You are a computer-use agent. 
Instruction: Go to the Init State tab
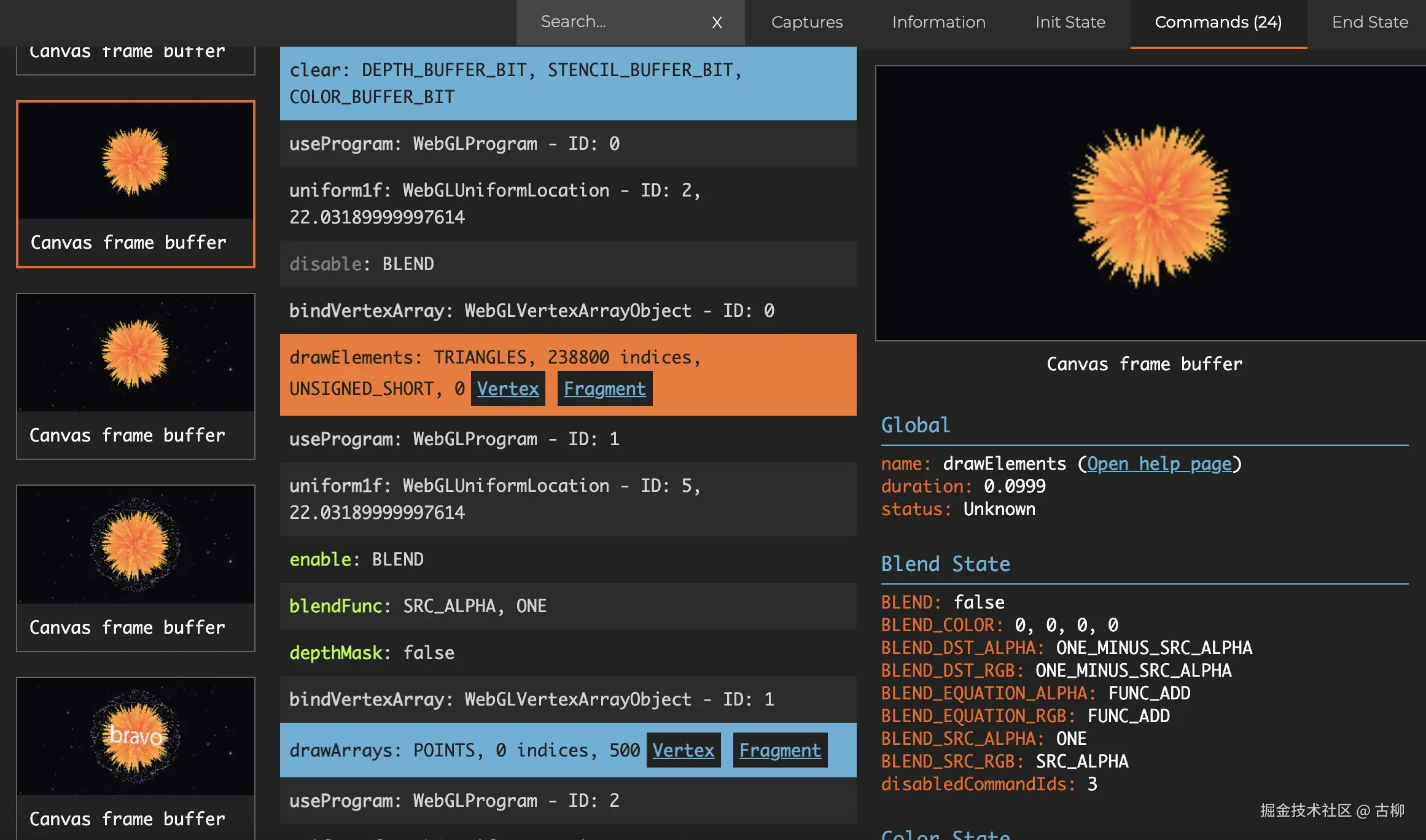coord(1070,22)
